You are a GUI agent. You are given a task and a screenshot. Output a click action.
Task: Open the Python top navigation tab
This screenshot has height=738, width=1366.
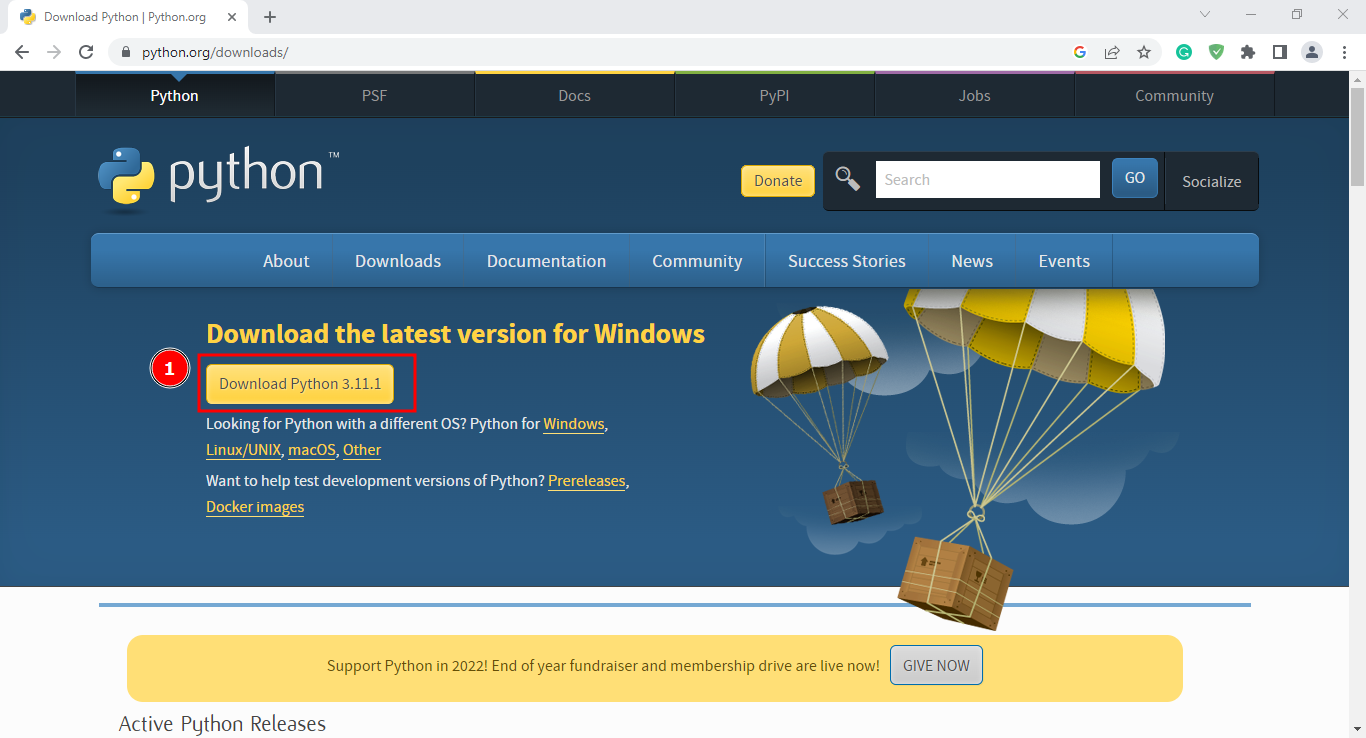click(x=175, y=96)
